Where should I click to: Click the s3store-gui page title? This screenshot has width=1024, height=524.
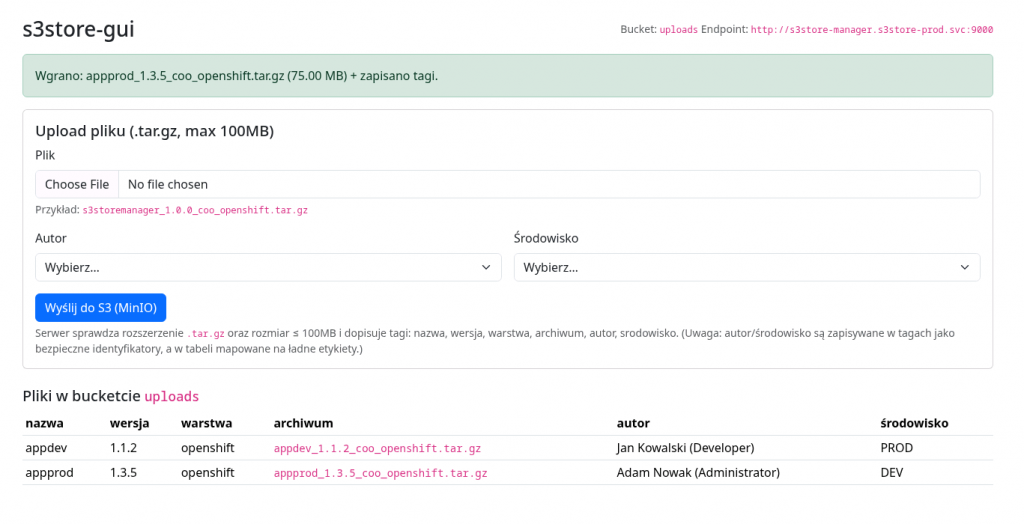(79, 30)
